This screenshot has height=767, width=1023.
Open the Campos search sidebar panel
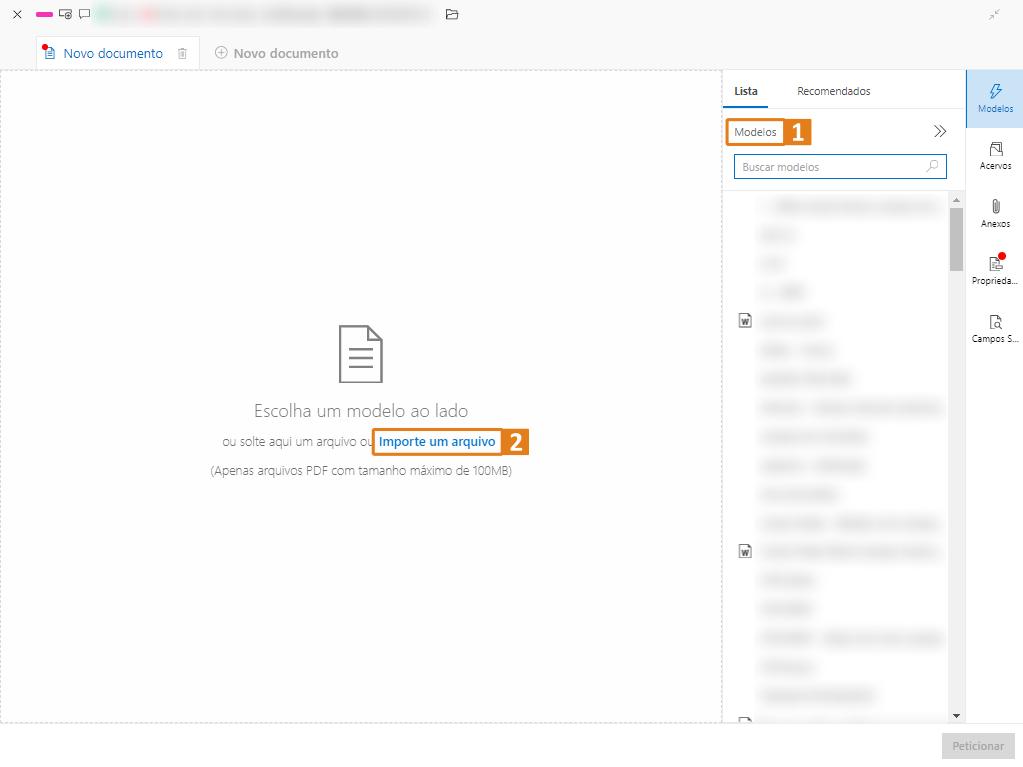[x=994, y=328]
